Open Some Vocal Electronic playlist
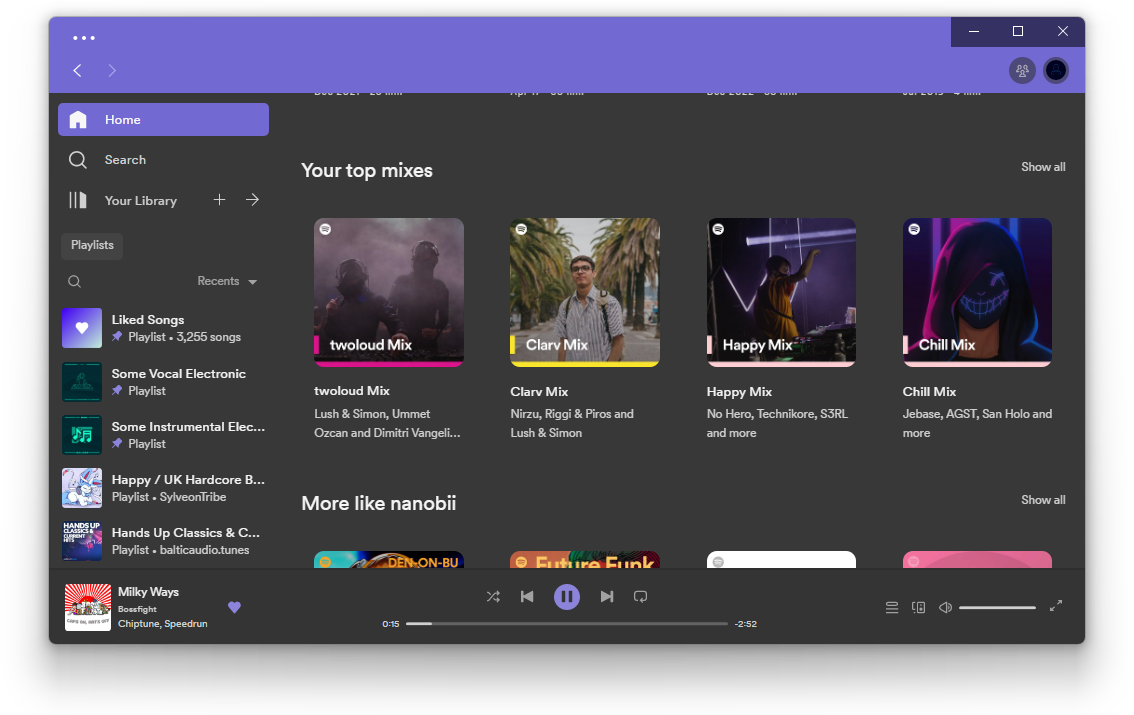1134x715 pixels. [x=163, y=382]
